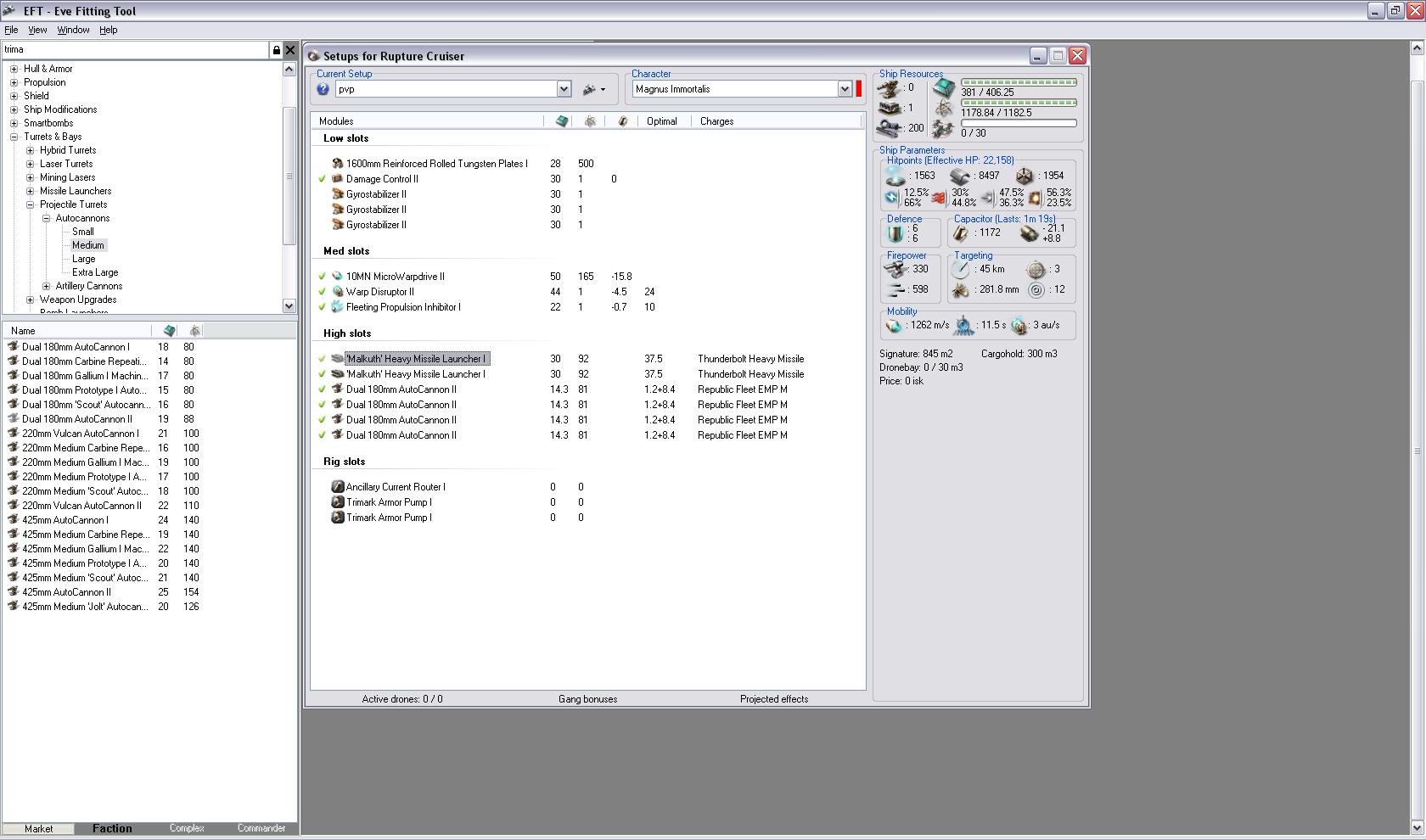The image size is (1426, 840).
Task: Expand the Missile Launchers node
Action: [x=30, y=191]
